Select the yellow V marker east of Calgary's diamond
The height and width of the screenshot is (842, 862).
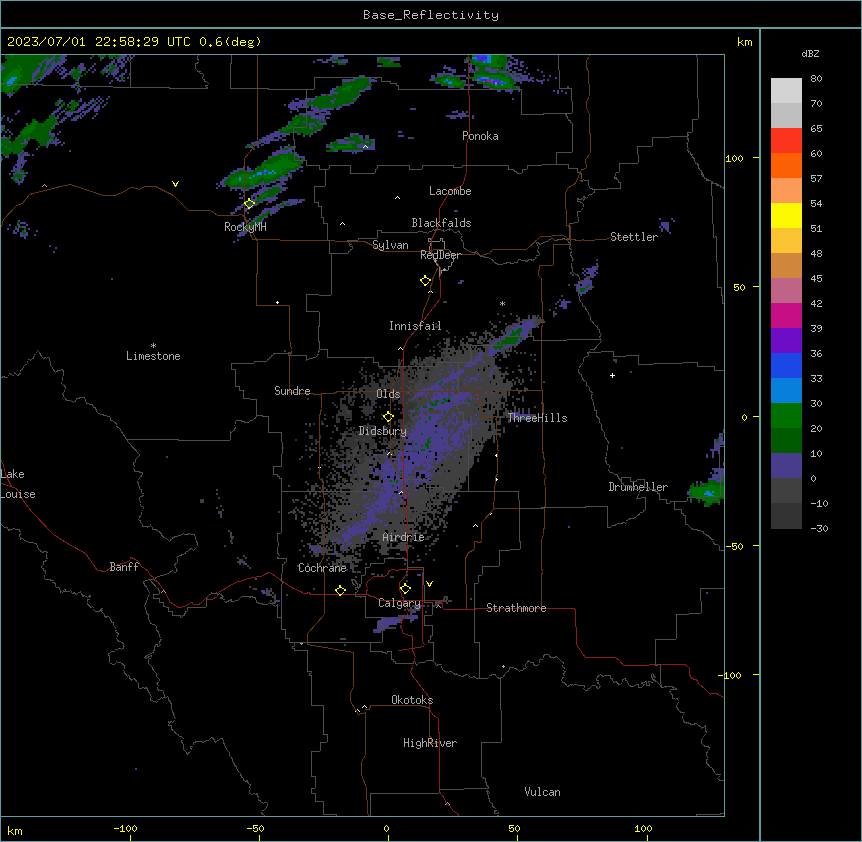coord(429,584)
